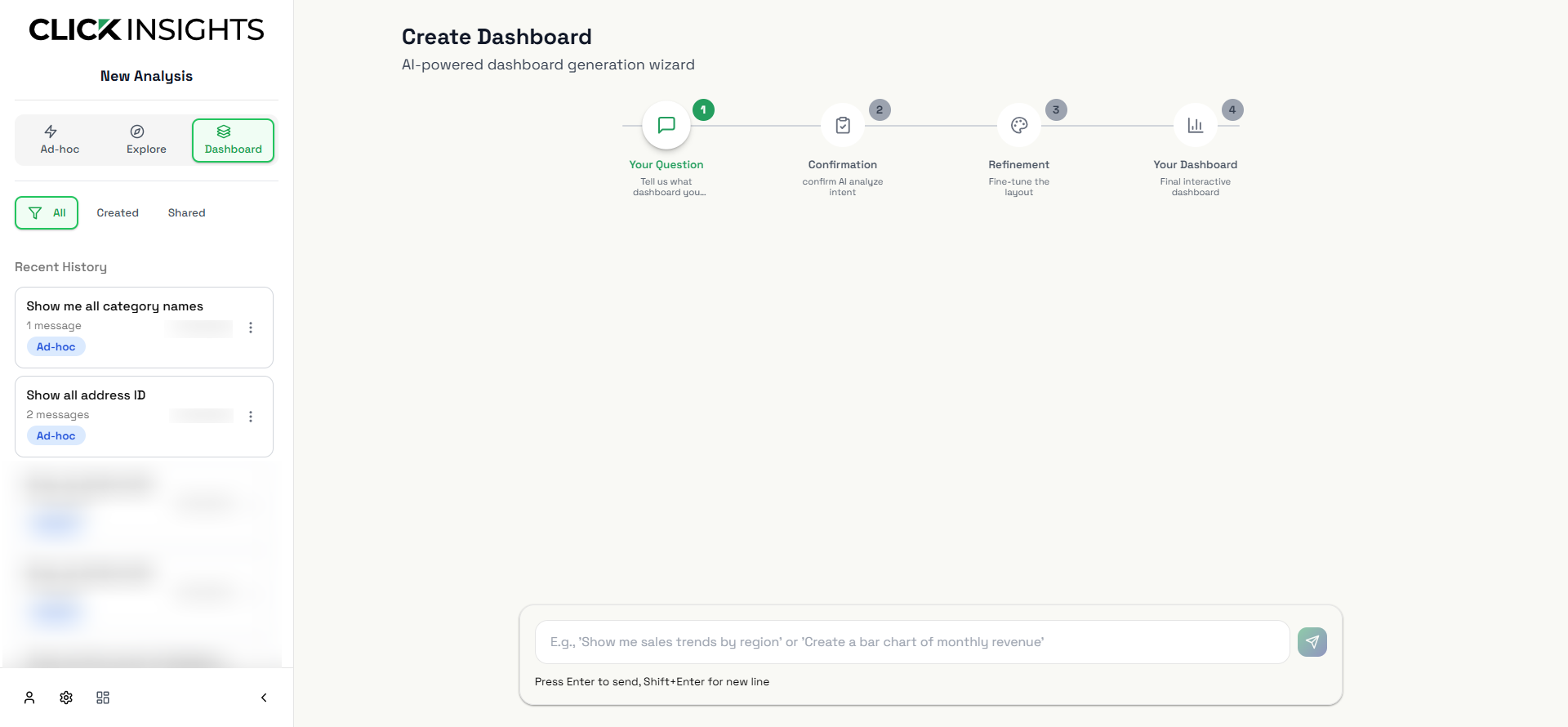1568x727 pixels.
Task: Click the Your Question chat bubble step icon
Action: (x=666, y=125)
